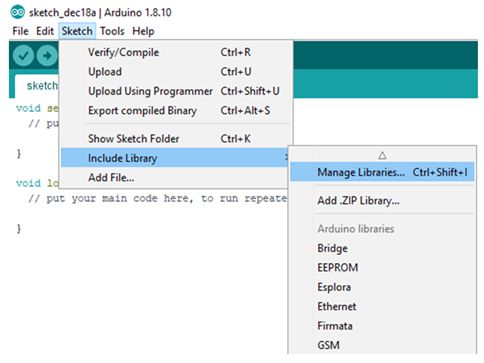Screen dimensions: 484x363
Task: Expand the Include Library submenu arrow
Action: pos(286,158)
